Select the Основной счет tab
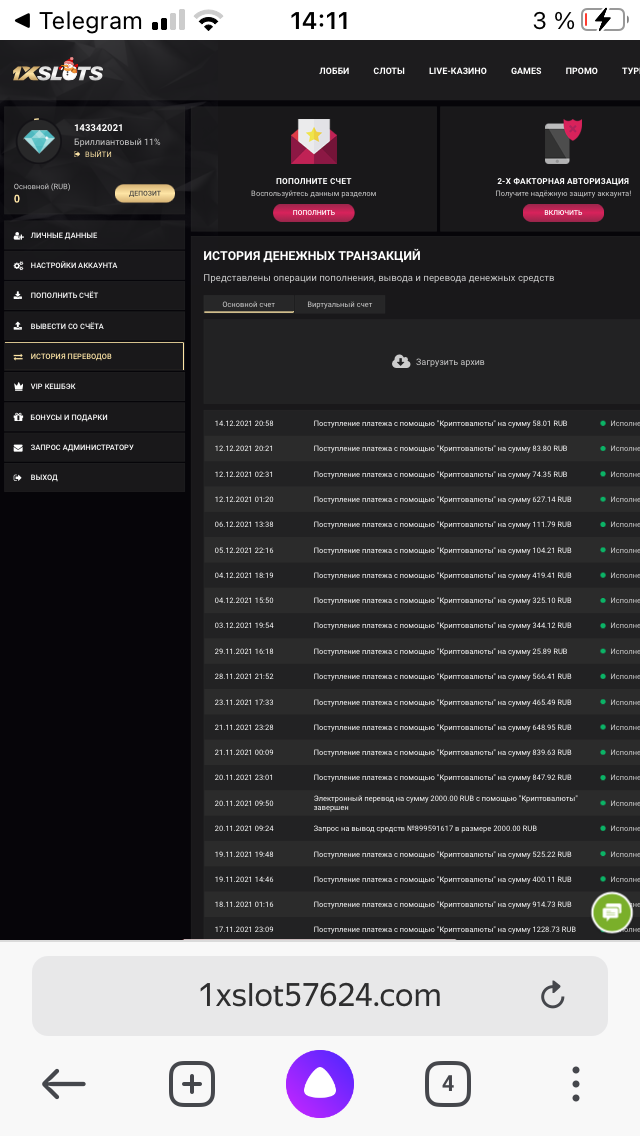The height and width of the screenshot is (1136, 640). click(x=248, y=304)
